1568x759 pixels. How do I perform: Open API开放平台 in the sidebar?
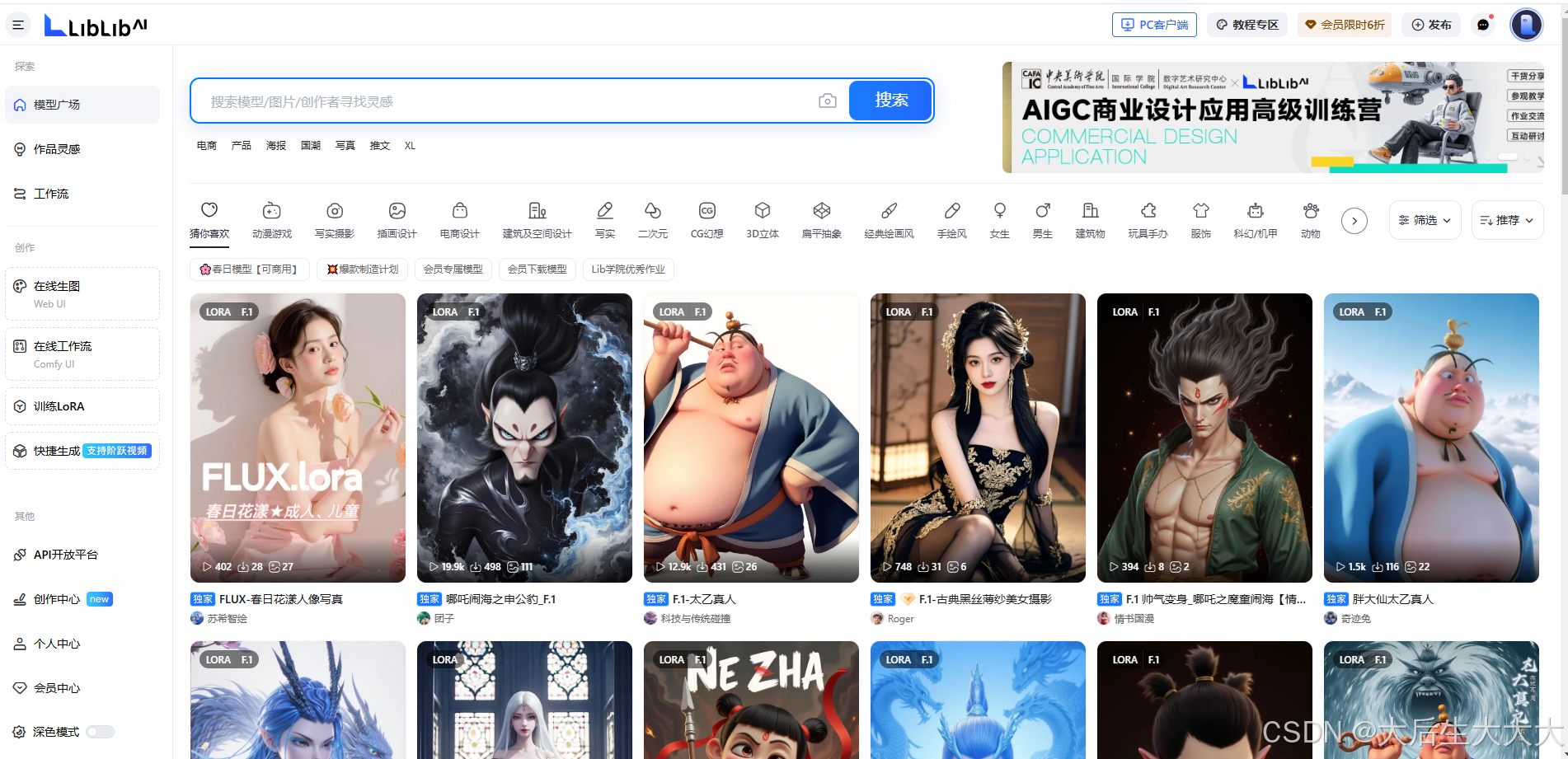[x=82, y=555]
